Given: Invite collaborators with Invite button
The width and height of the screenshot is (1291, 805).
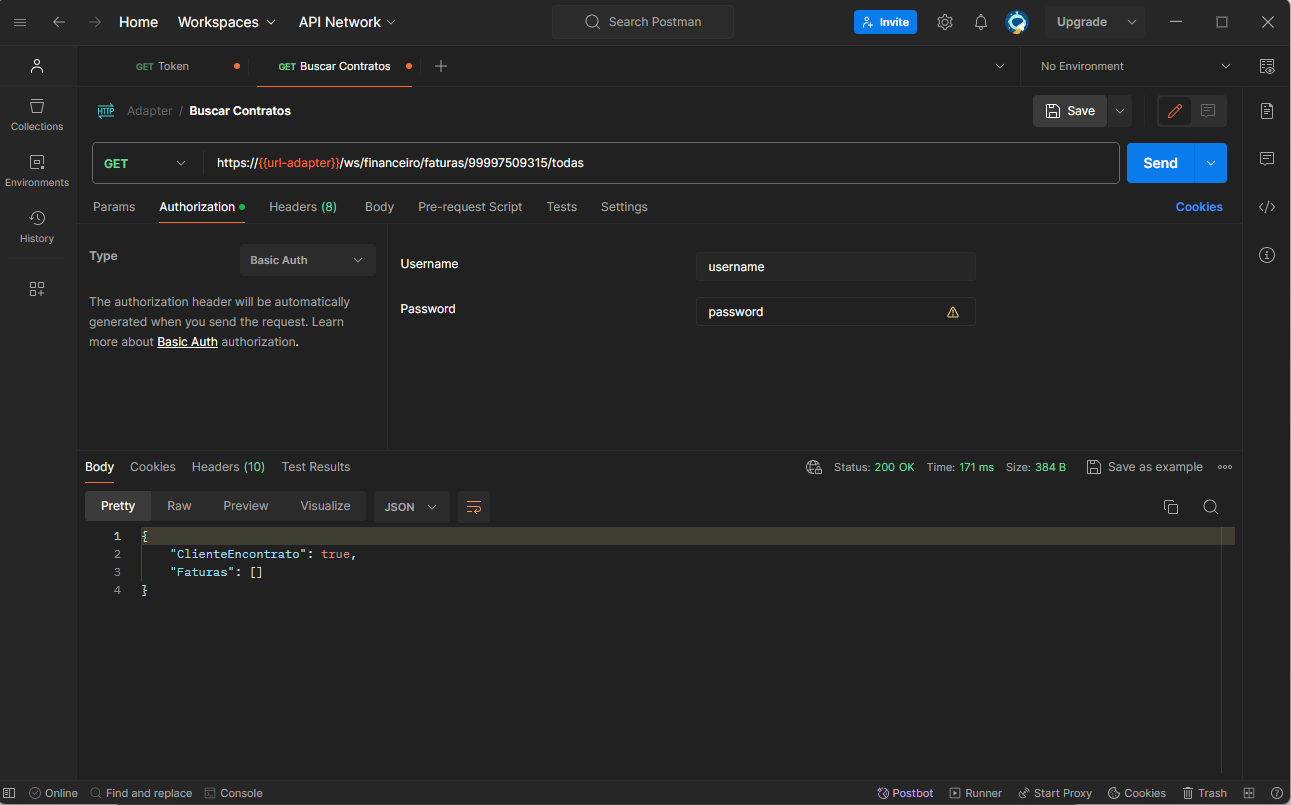Looking at the screenshot, I should pyautogui.click(x=885, y=22).
